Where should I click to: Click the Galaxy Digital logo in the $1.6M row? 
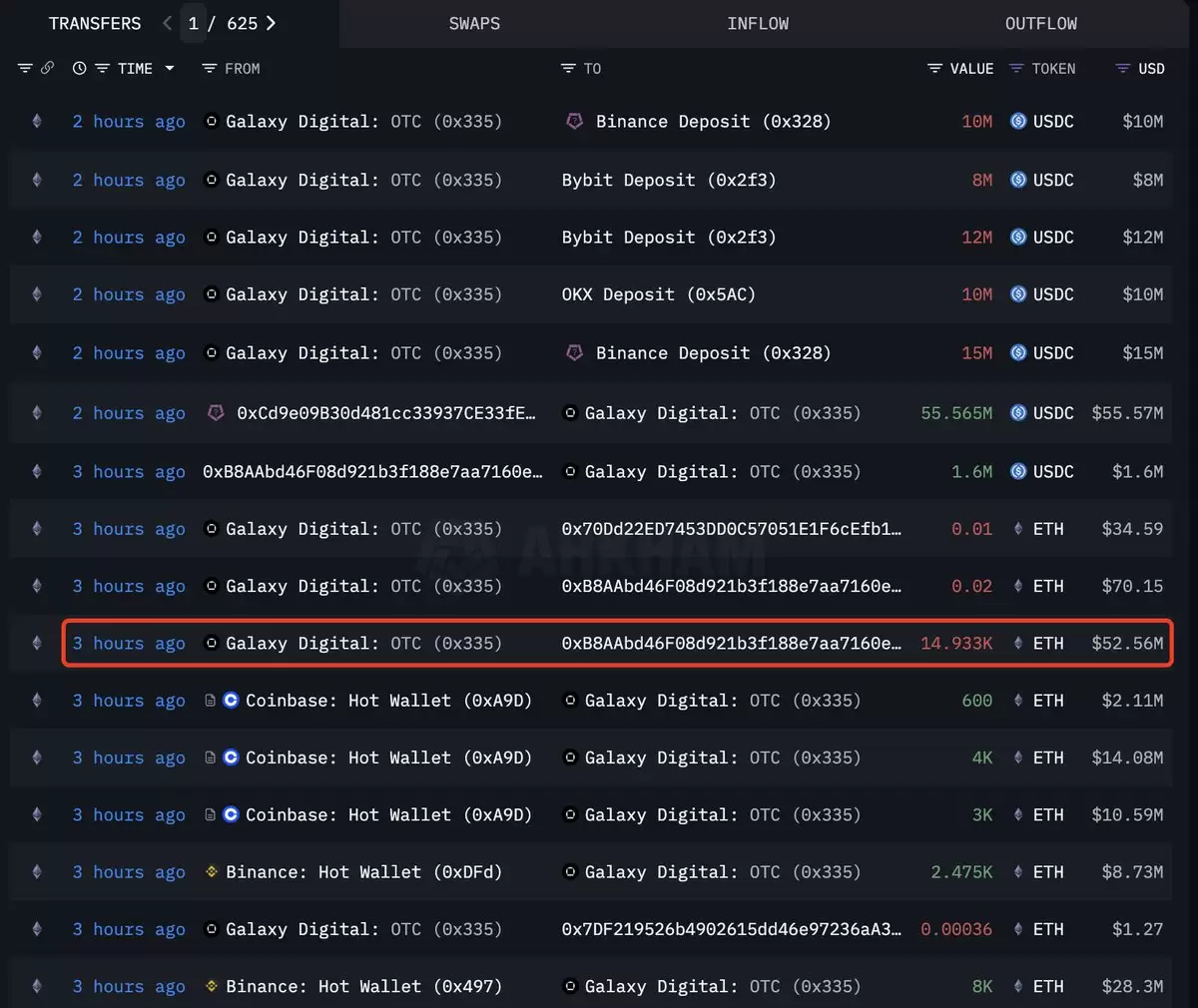pos(570,471)
